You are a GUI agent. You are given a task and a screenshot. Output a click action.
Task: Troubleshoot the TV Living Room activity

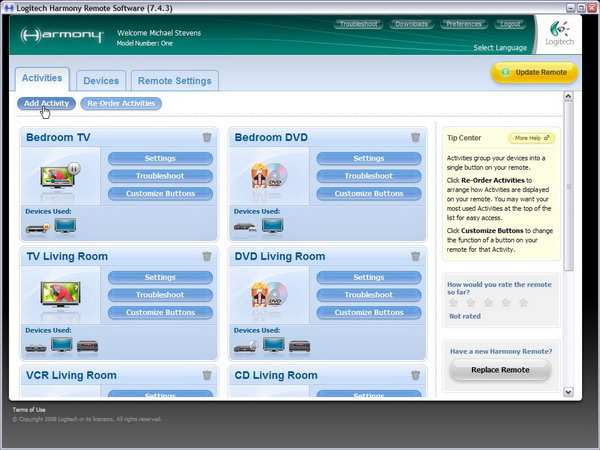[x=160, y=295]
